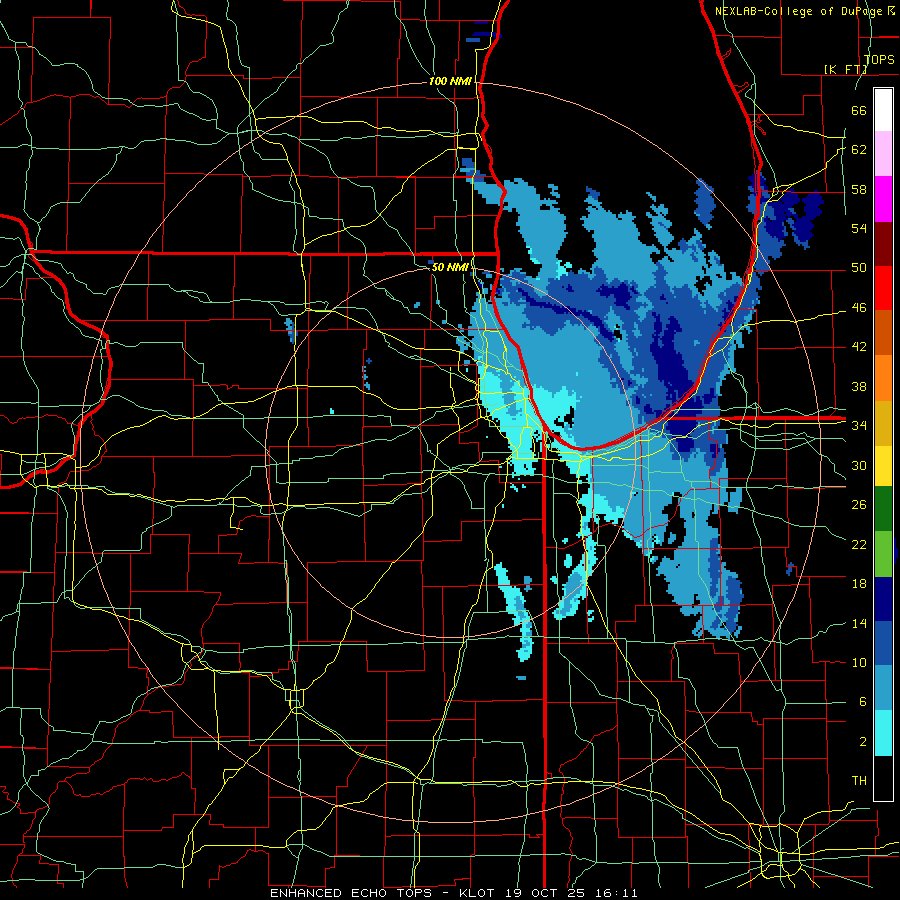Viewport: 900px width, 900px height.
Task: Click the cyan legend swatch
Action: (x=883, y=733)
